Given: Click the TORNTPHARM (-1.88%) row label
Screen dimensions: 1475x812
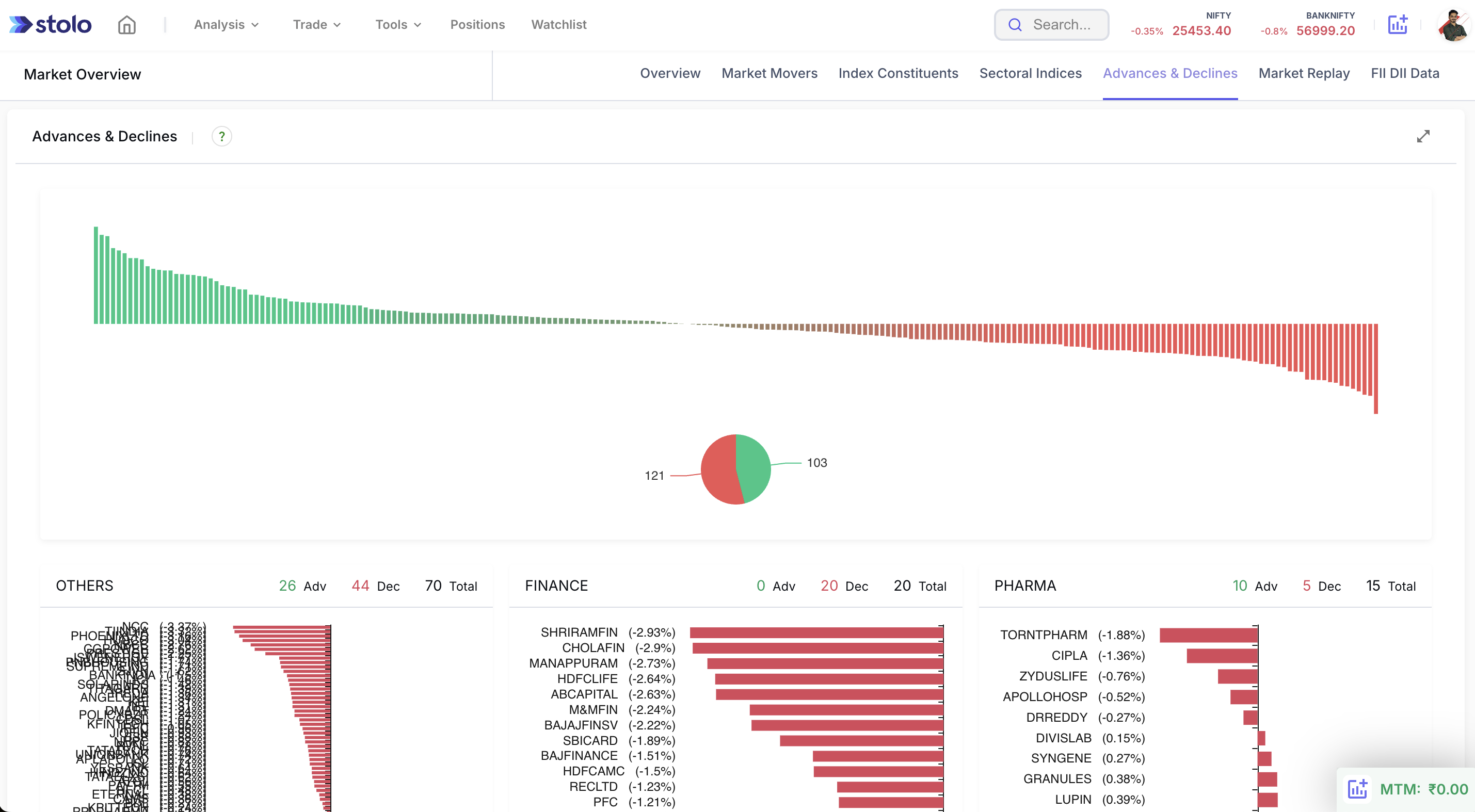Looking at the screenshot, I should [1072, 635].
